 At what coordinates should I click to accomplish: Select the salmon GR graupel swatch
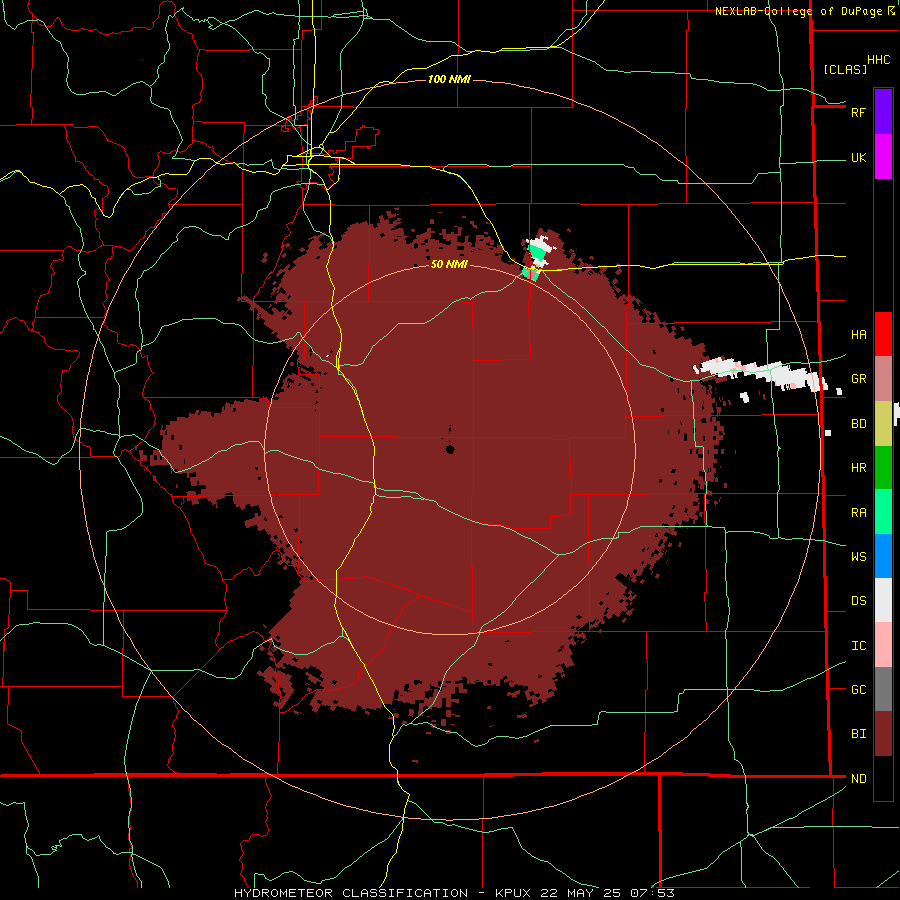883,379
